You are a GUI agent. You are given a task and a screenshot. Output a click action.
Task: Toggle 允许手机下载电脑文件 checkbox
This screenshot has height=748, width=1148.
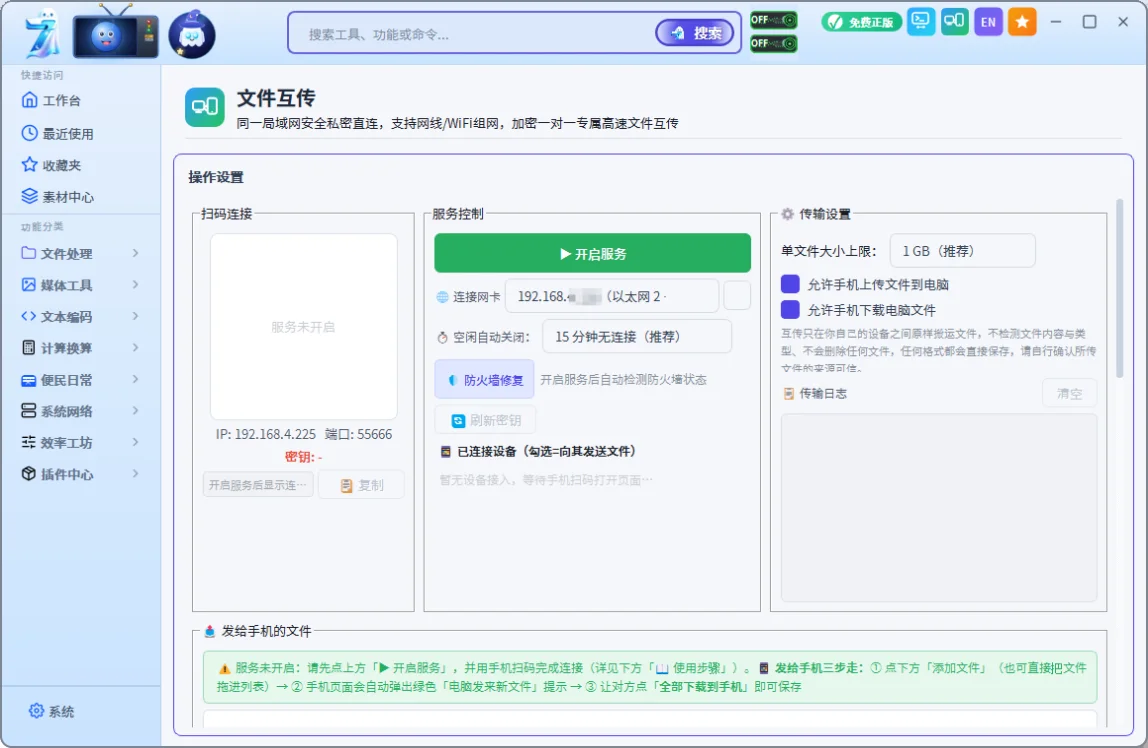pos(790,310)
